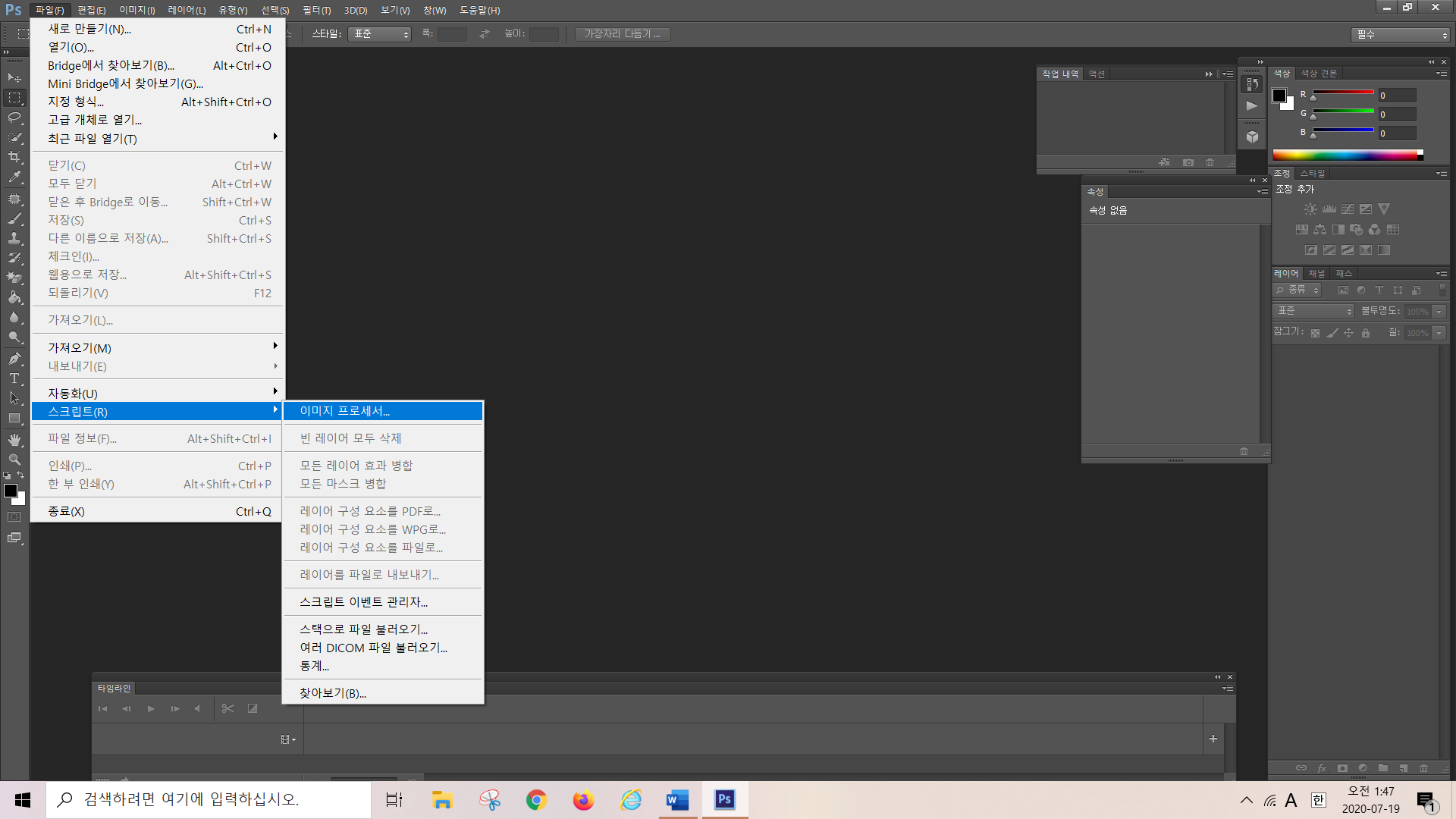Select the Lasso tool
1456x819 pixels.
[14, 118]
